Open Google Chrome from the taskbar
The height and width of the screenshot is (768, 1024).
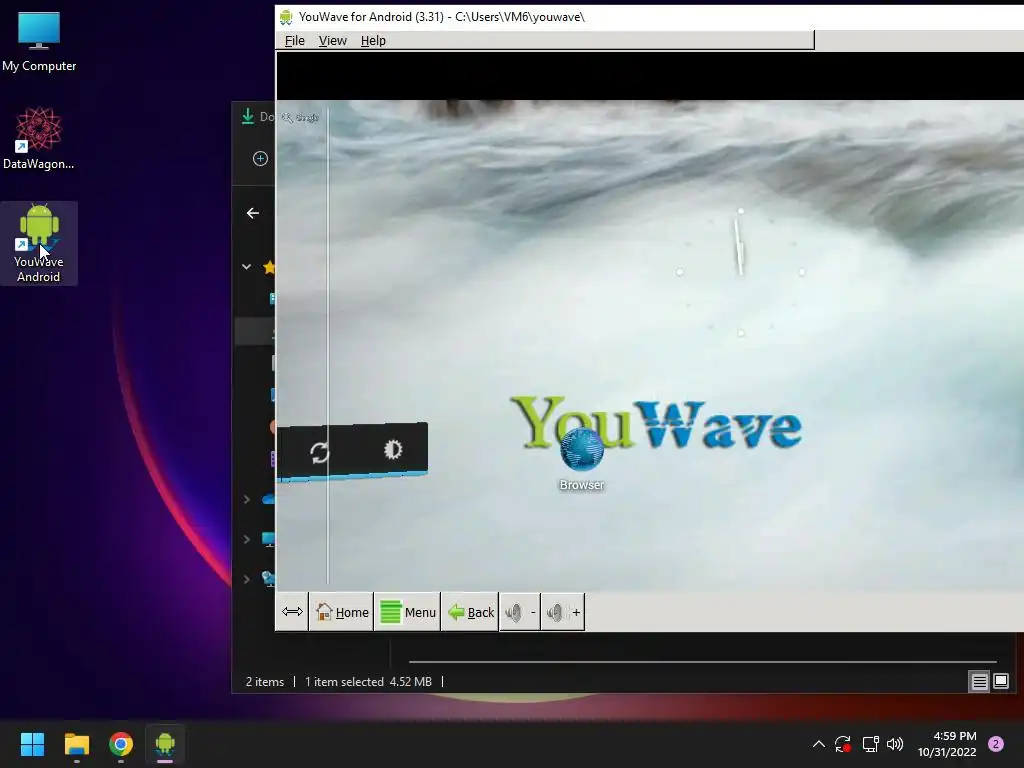tap(121, 744)
